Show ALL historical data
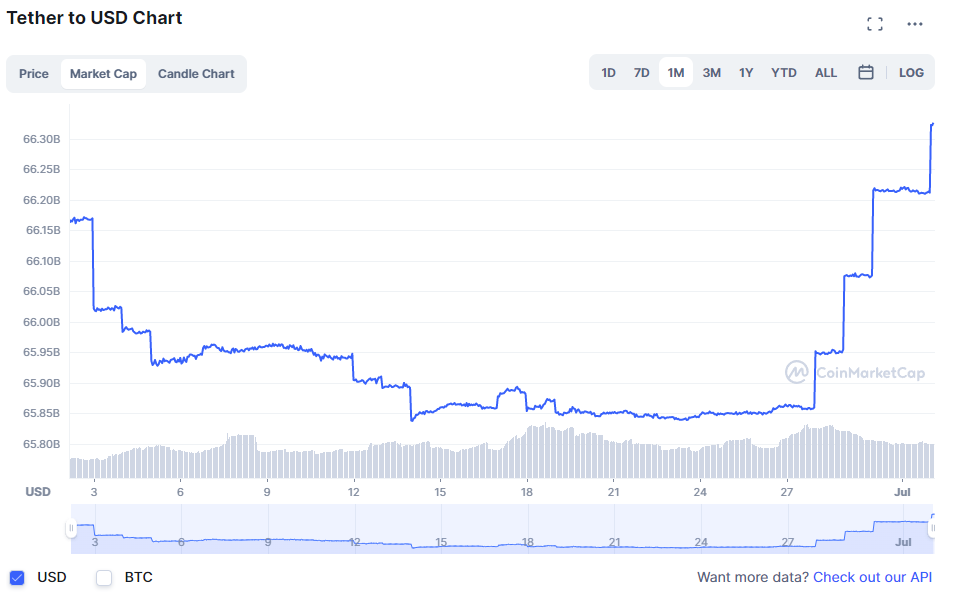959x596 pixels. pyautogui.click(x=826, y=73)
